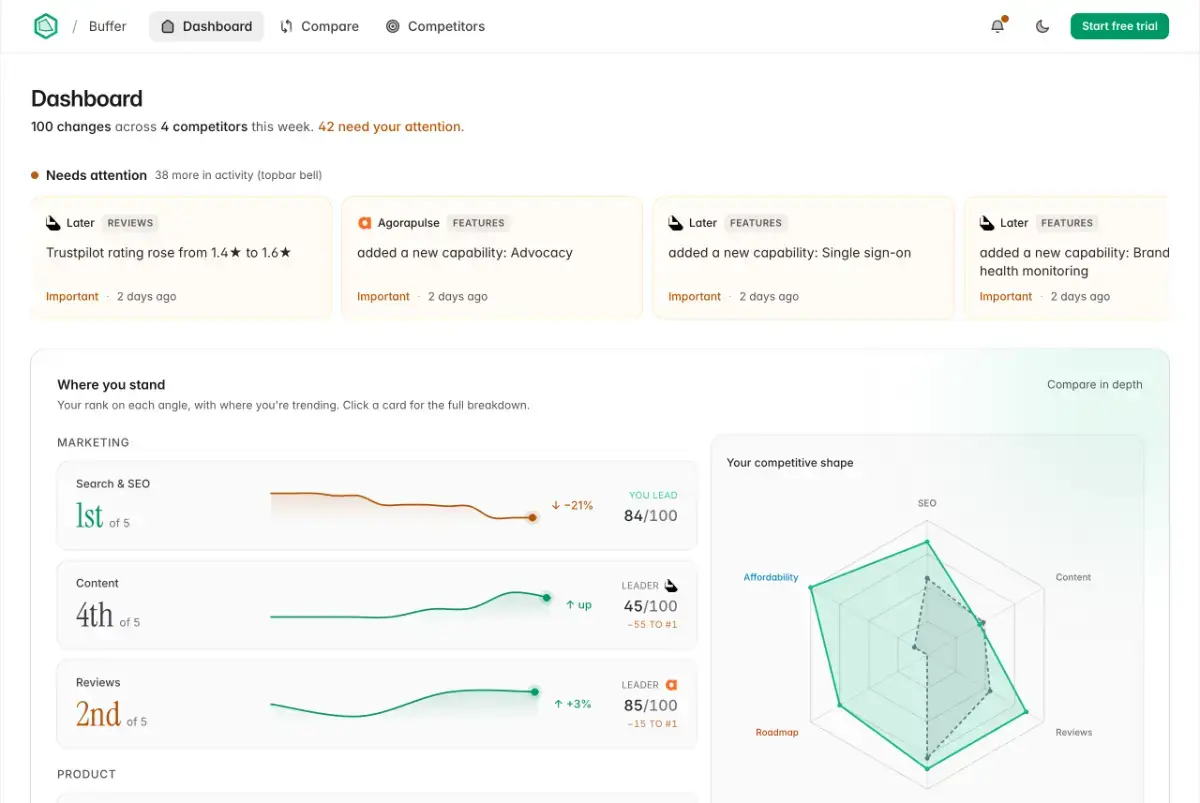Open the notifications bell
Screen dimensions: 1200x803
[997, 26]
